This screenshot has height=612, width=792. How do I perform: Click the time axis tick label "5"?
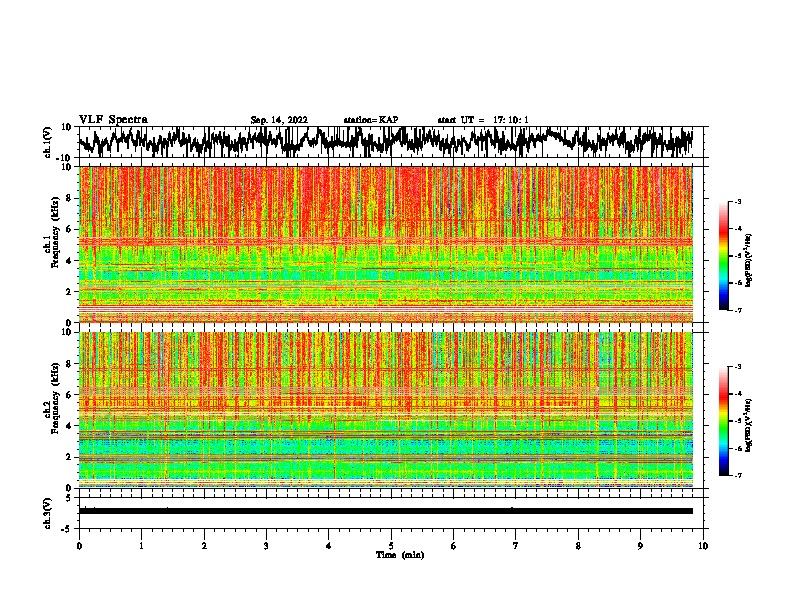point(391,546)
